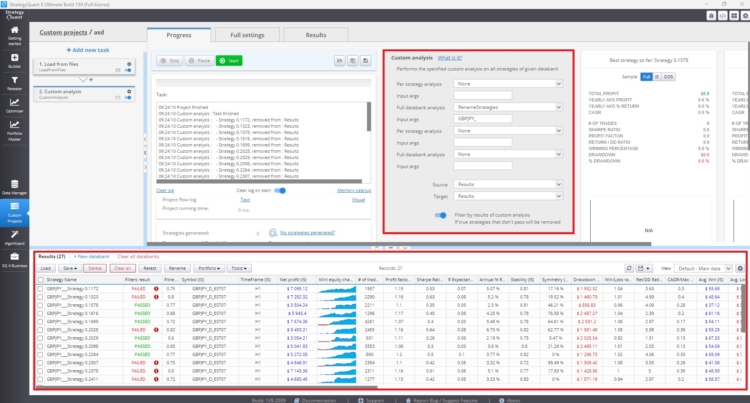Open the Source databank dropdown
The image size is (750, 403).
(x=508, y=184)
